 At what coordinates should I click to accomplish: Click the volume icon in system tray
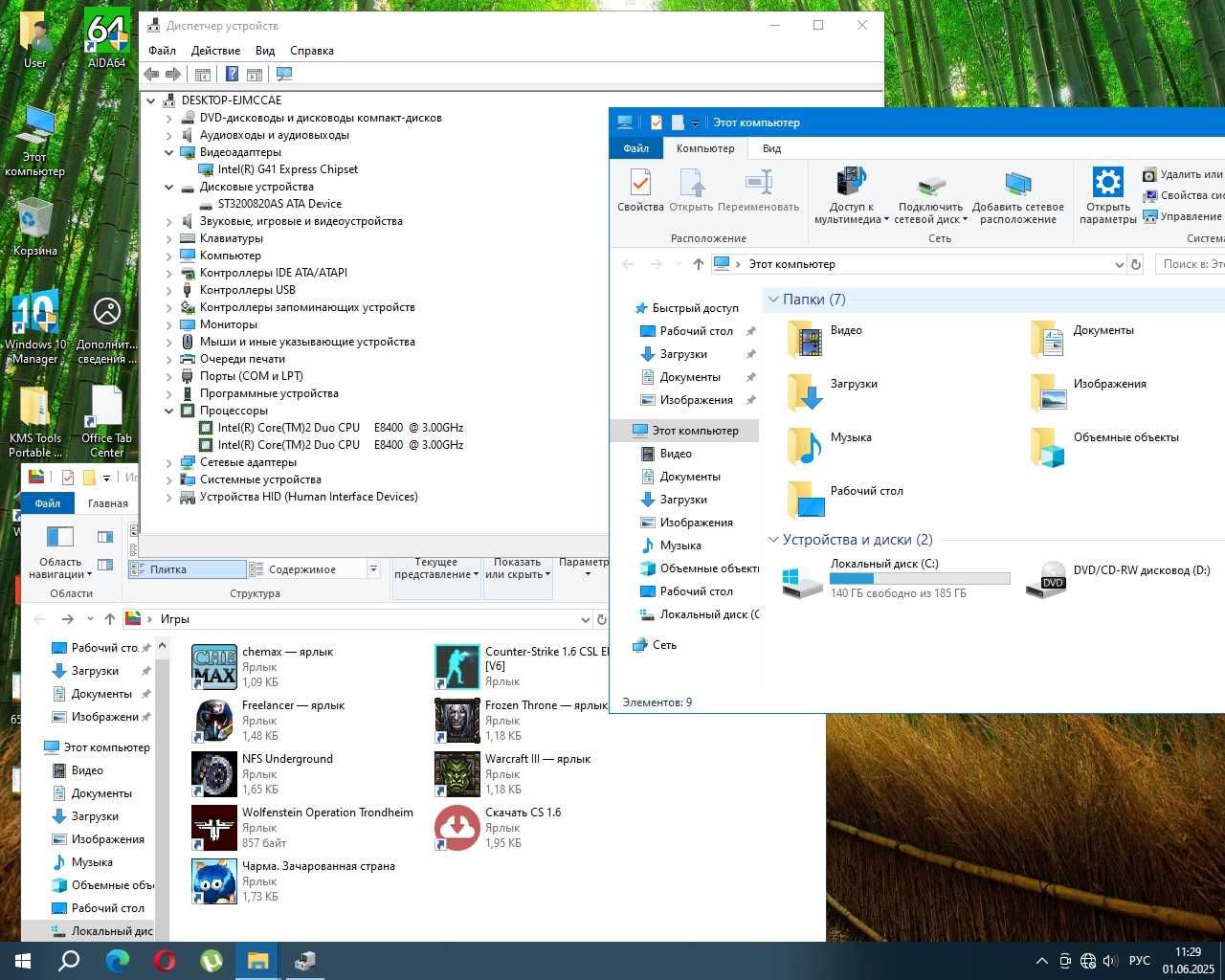click(x=1110, y=961)
